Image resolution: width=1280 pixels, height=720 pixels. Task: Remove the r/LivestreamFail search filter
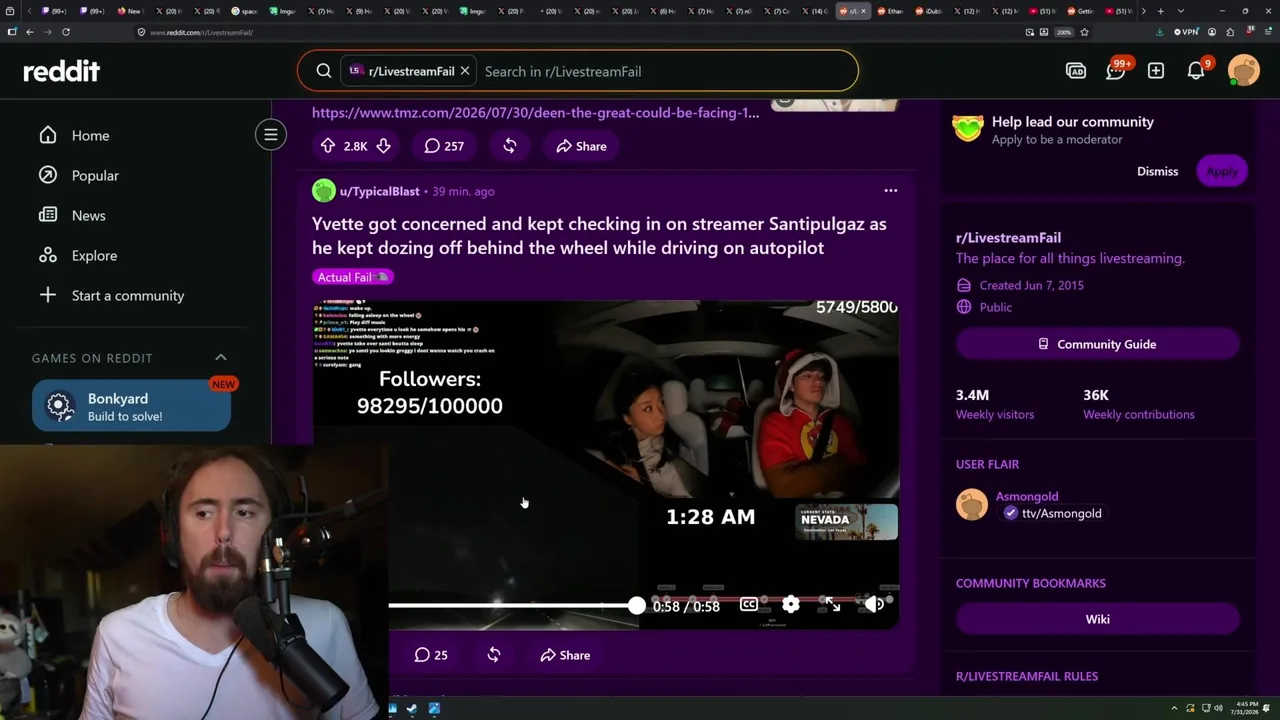(x=465, y=71)
